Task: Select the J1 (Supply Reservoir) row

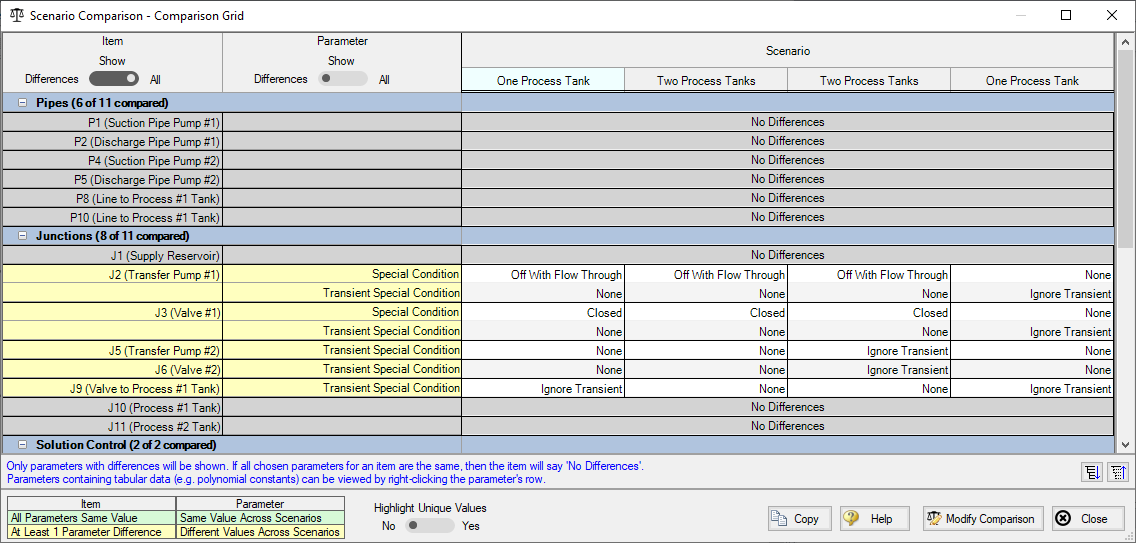Action: click(556, 254)
